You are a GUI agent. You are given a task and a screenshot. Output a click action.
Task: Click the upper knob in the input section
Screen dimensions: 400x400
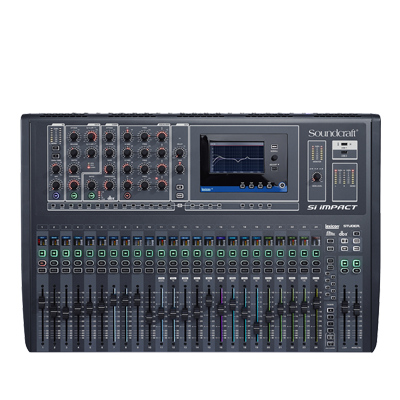(56, 169)
